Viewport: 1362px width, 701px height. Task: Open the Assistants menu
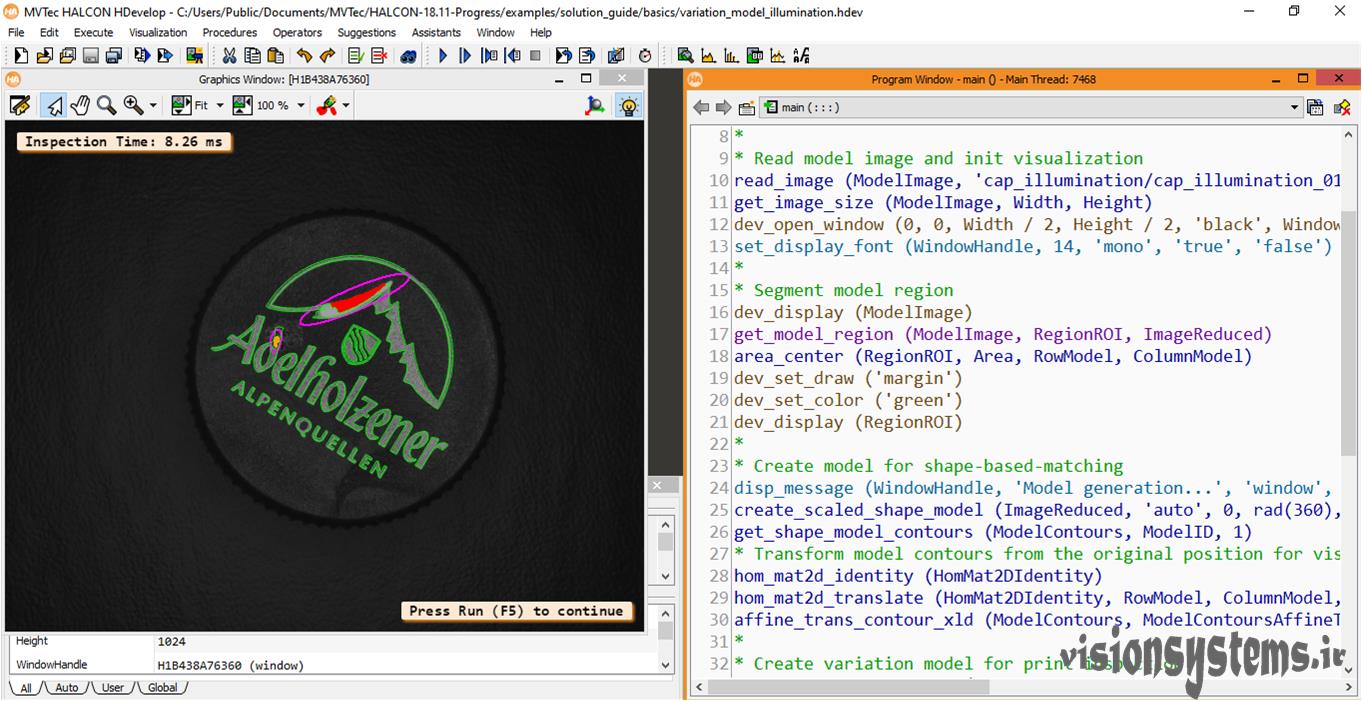[x=436, y=32]
